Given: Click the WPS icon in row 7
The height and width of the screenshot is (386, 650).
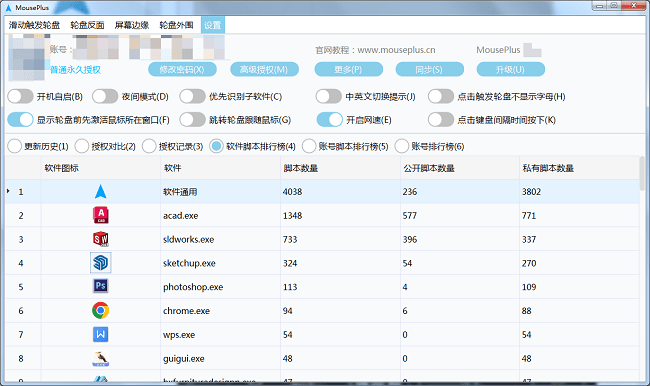Looking at the screenshot, I should [x=101, y=334].
